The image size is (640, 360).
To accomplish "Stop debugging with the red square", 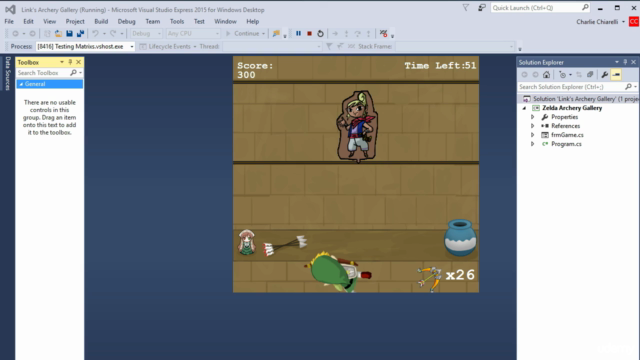I will tap(309, 33).
